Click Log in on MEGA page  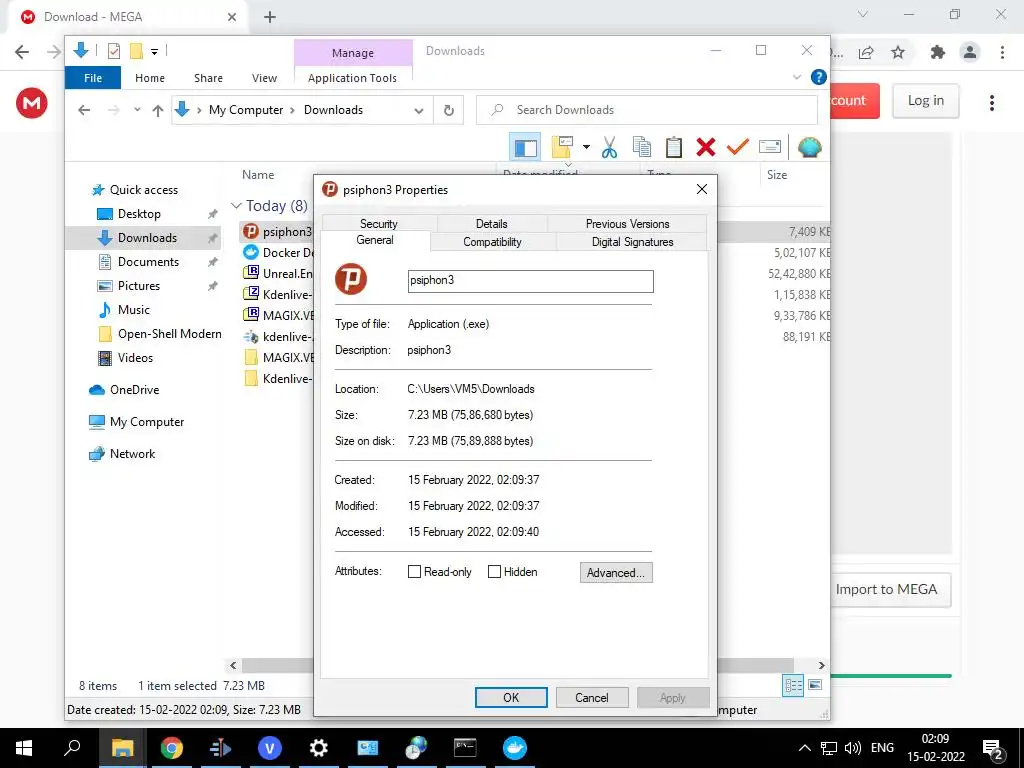click(925, 101)
